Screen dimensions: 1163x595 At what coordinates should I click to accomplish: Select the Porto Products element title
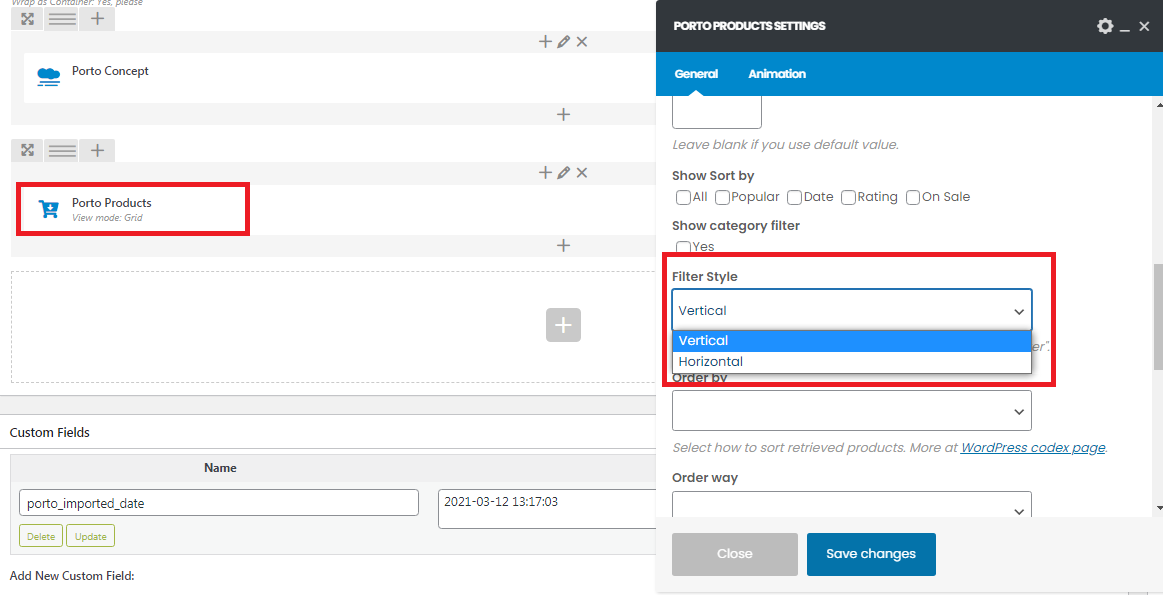coord(111,203)
